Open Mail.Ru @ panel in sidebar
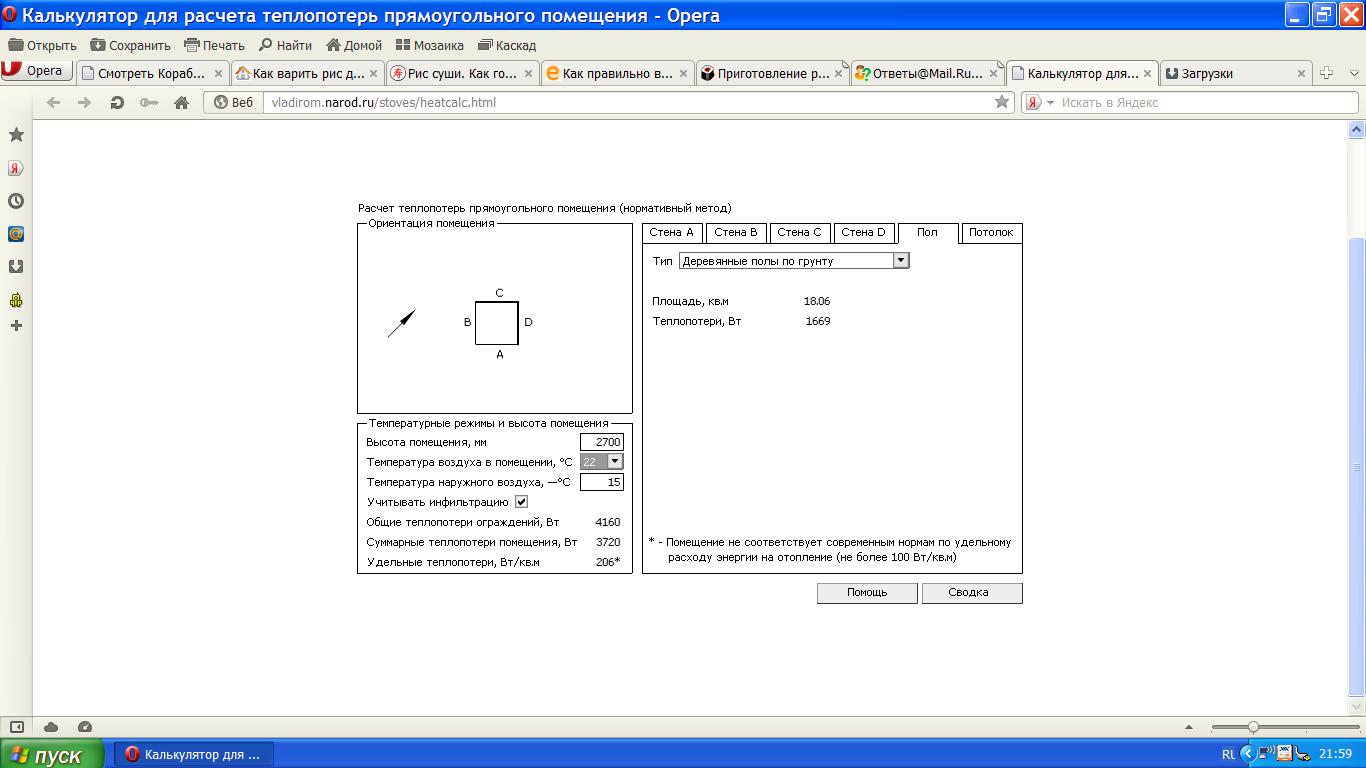Screen dimensions: 1366x768 coord(16,234)
